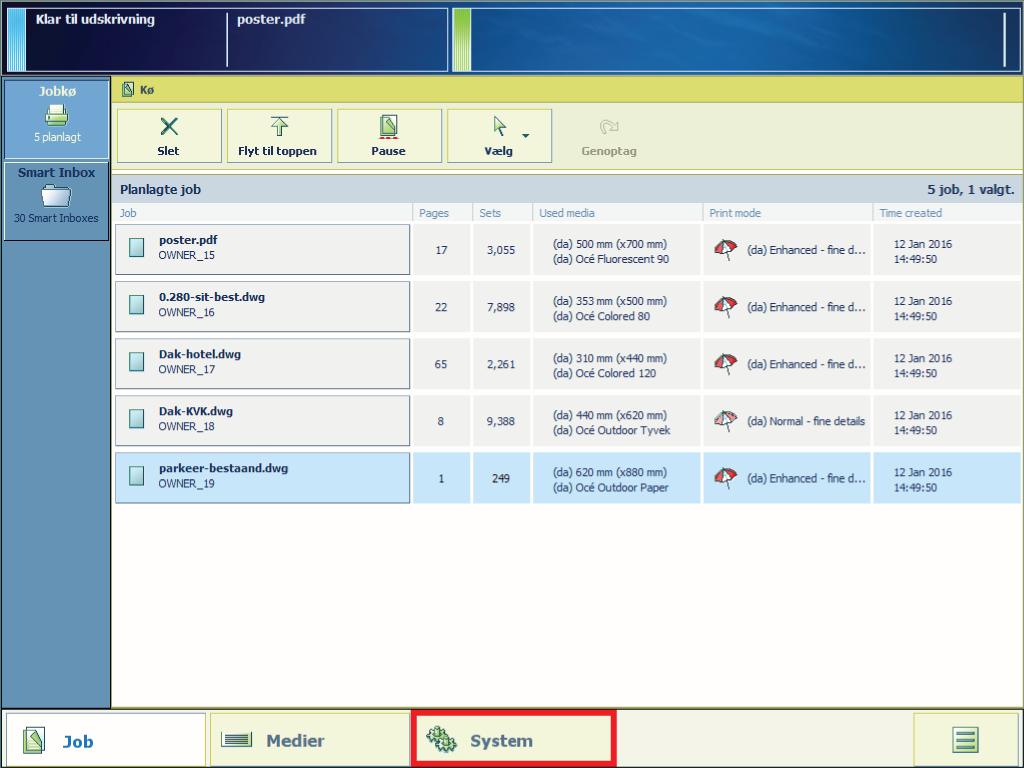This screenshot has width=1024, height=768.
Task: Click 0.280-sit-best.dwg job document icon
Action: [136, 304]
